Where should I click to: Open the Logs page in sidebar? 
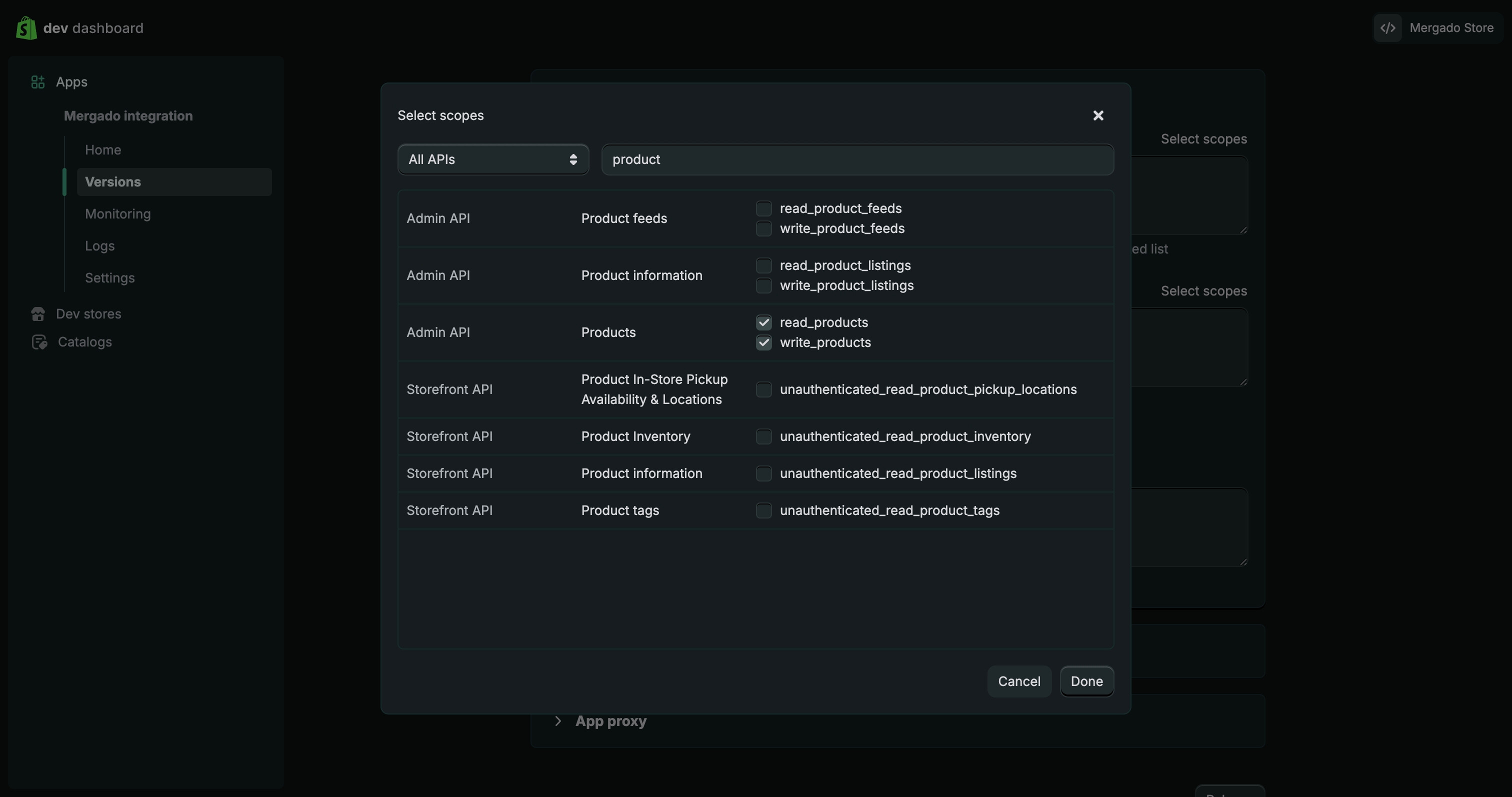click(100, 246)
